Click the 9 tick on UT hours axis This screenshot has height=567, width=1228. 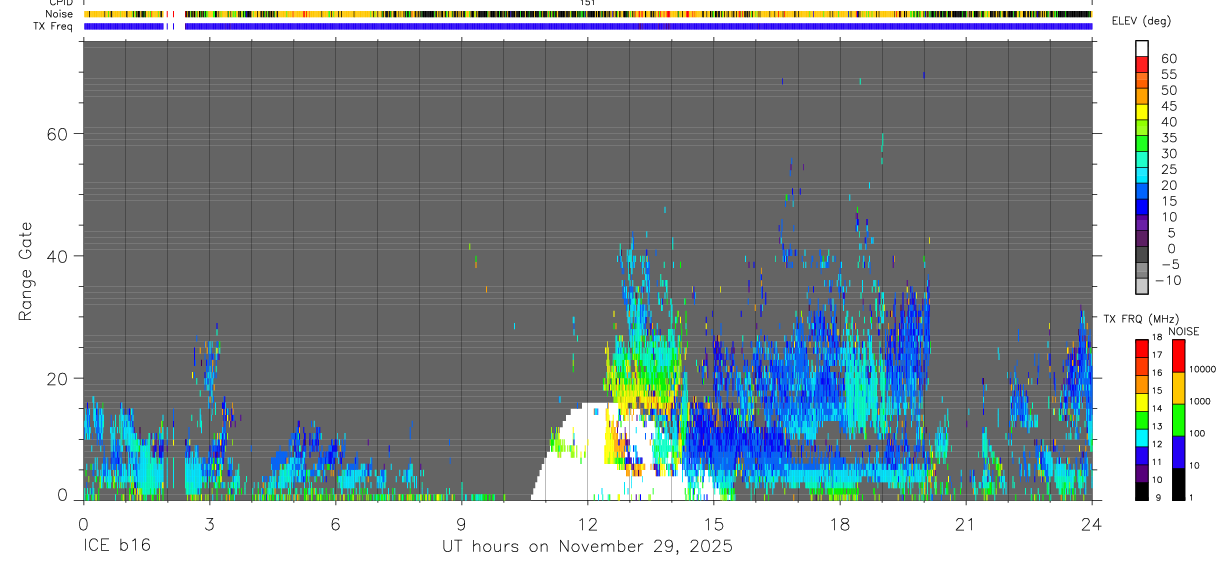[461, 523]
